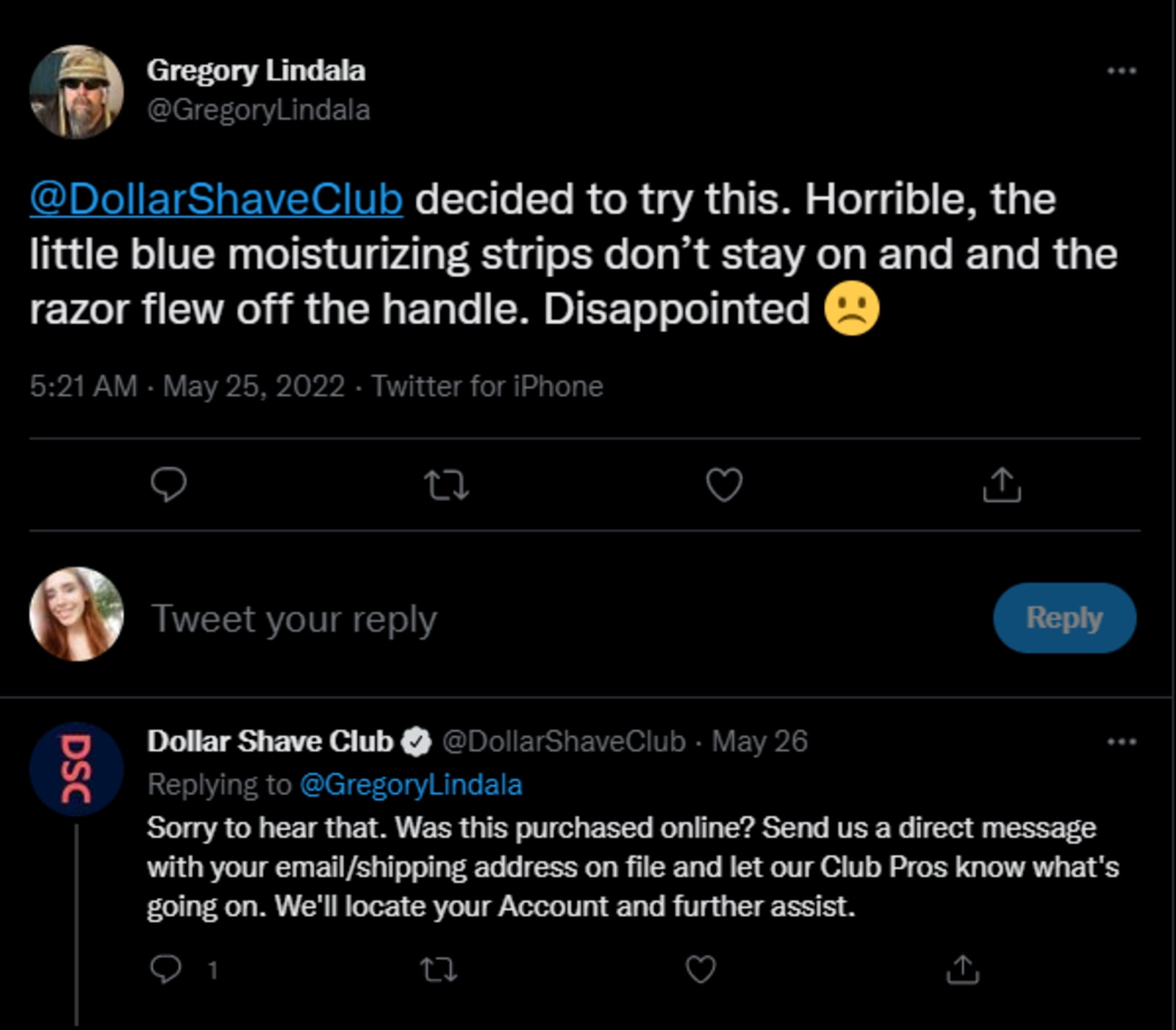Open more options menu on Gregory's tweet
The height and width of the screenshot is (1030, 1176).
[1122, 71]
